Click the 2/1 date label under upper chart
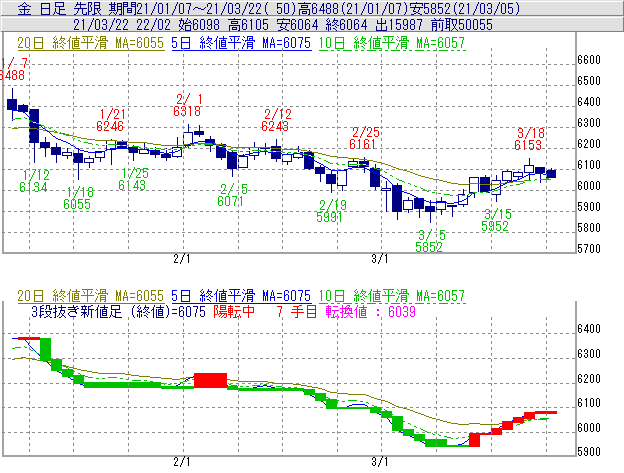 point(182,259)
